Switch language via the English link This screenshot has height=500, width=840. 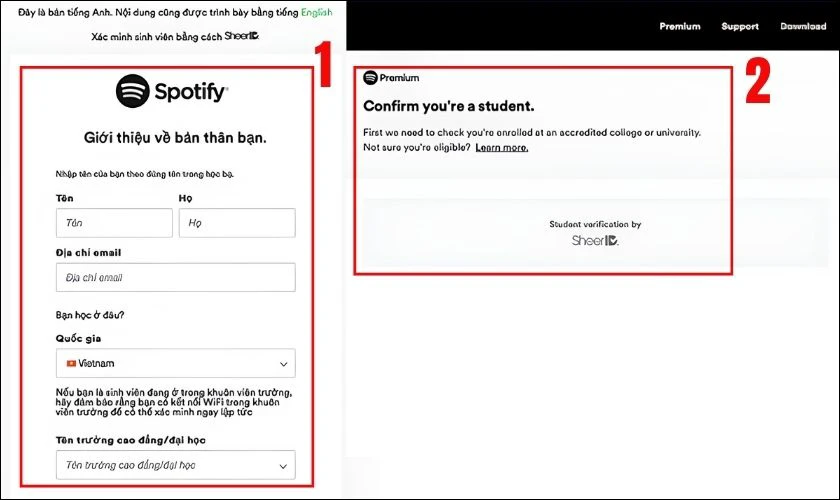316,12
